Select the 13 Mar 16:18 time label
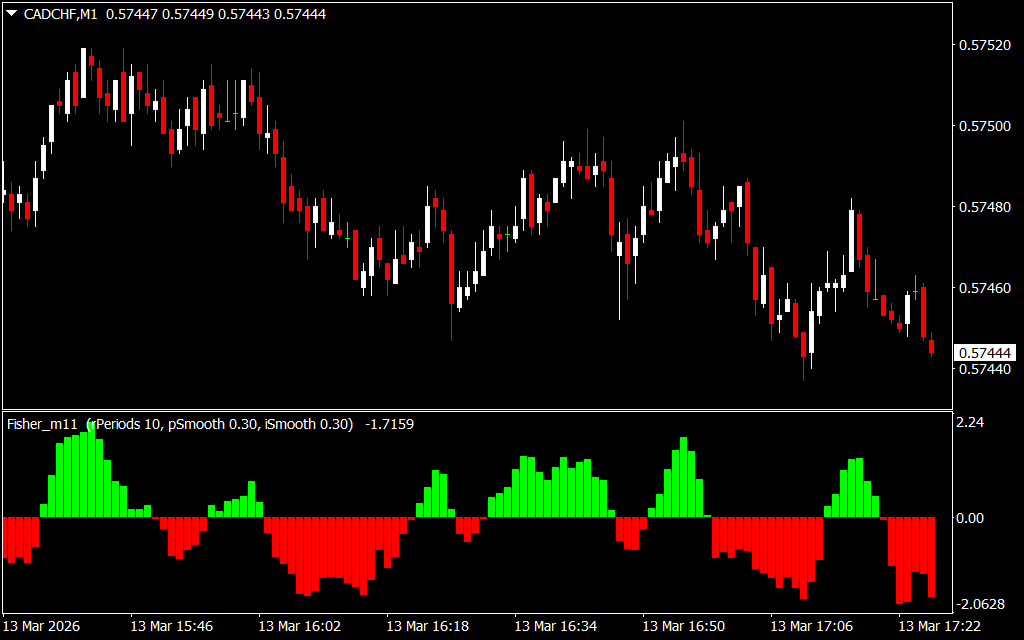 (428, 626)
